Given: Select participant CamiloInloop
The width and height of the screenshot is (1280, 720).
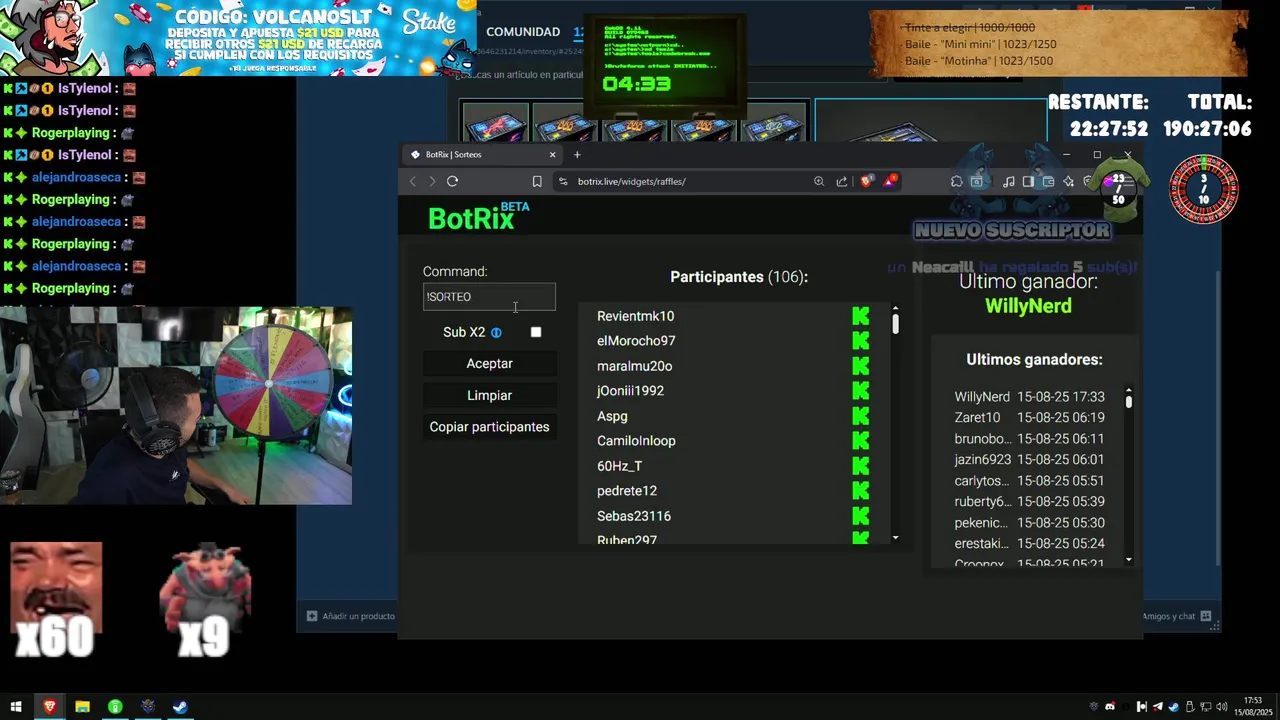Looking at the screenshot, I should 636,441.
